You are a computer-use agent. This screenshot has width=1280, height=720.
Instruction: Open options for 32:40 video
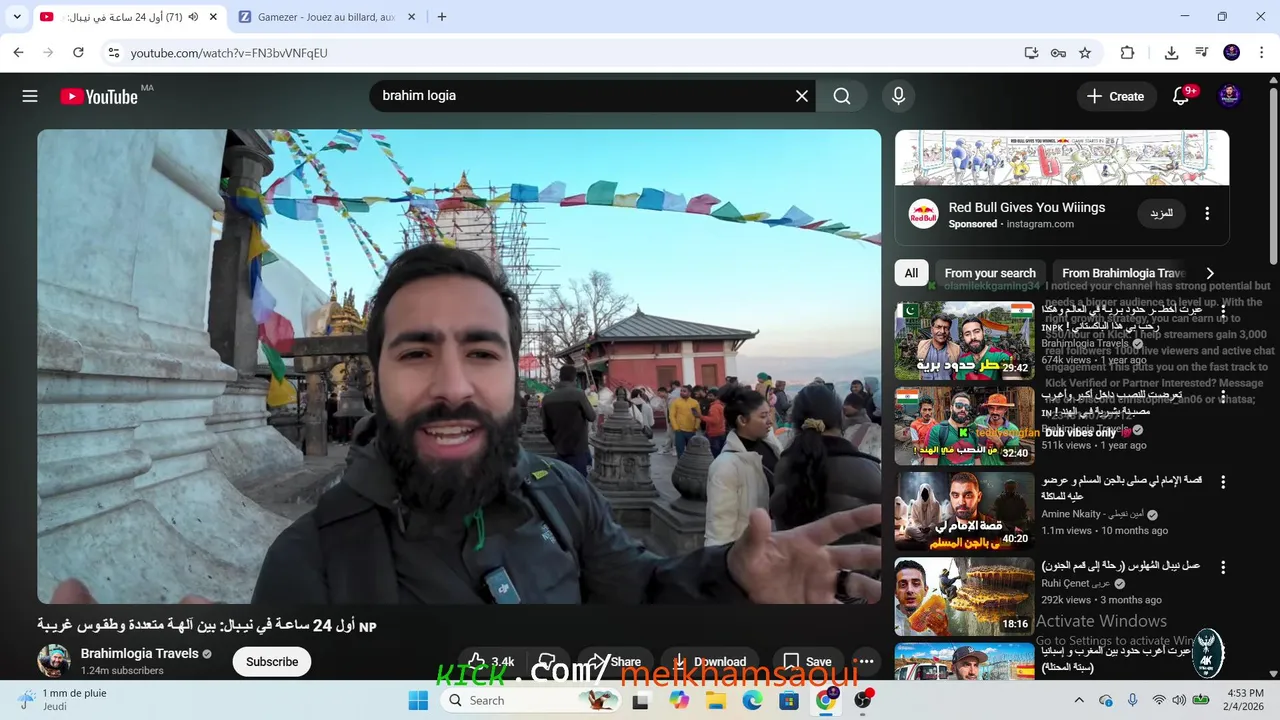[1222, 397]
